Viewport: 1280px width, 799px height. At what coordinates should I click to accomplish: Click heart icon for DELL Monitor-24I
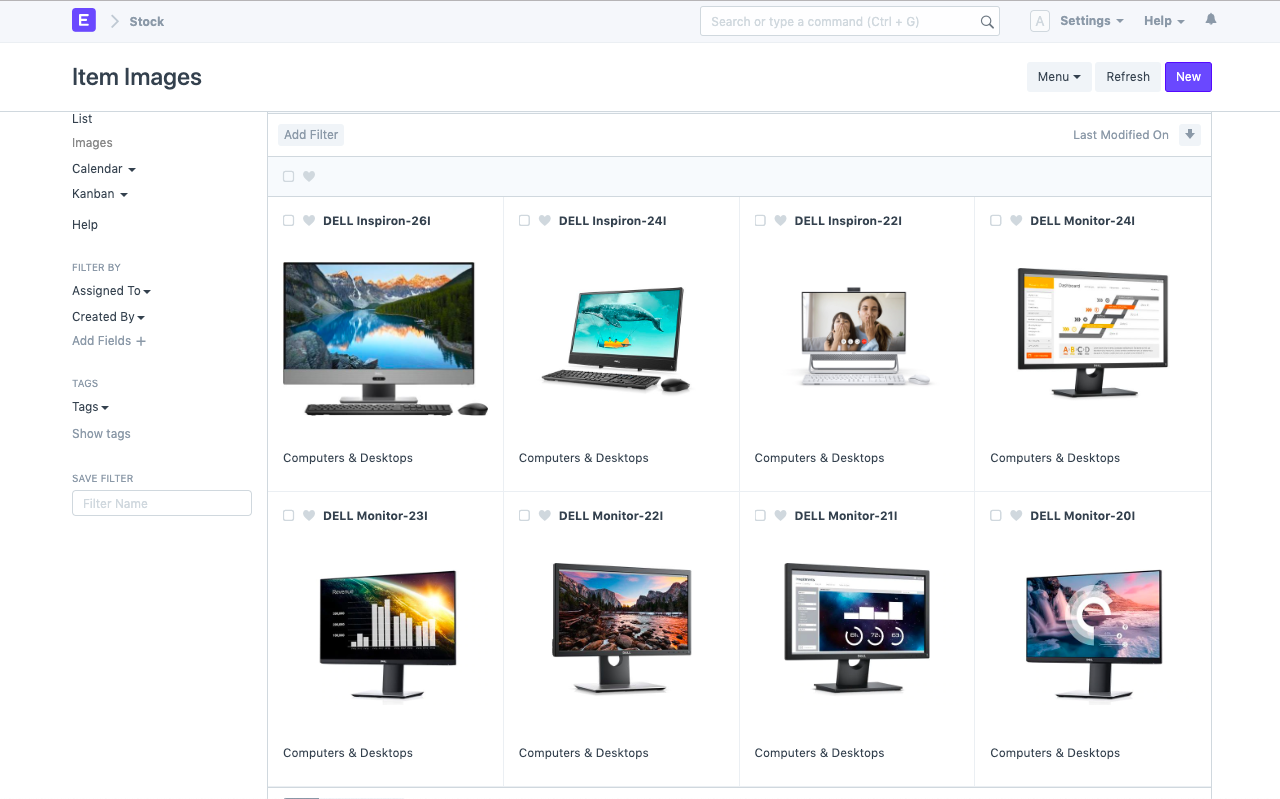click(x=1016, y=221)
